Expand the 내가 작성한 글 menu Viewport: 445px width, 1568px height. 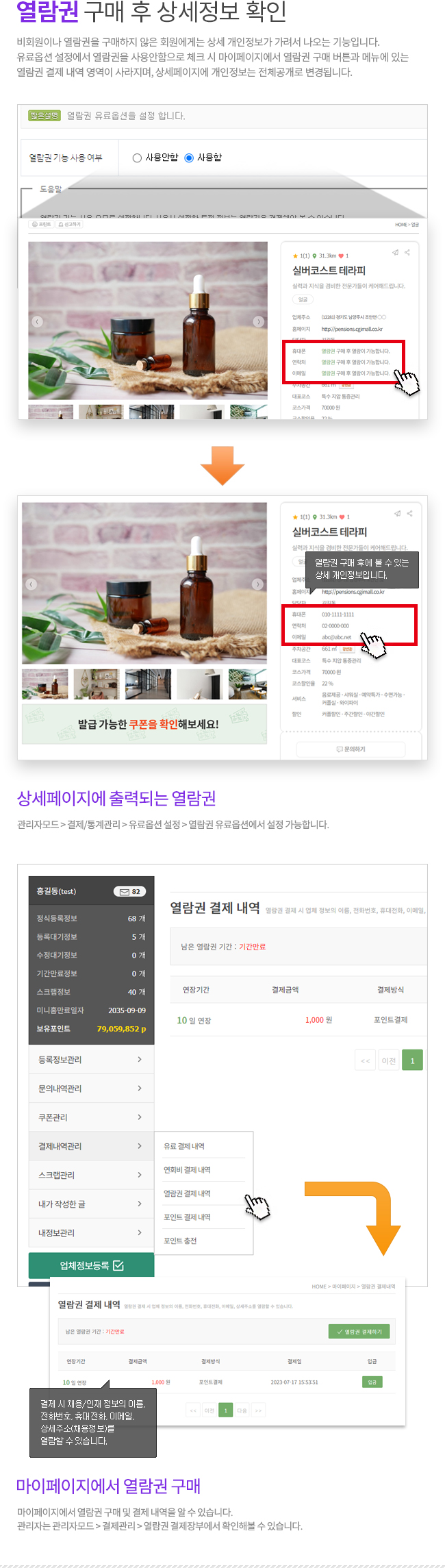(91, 1204)
